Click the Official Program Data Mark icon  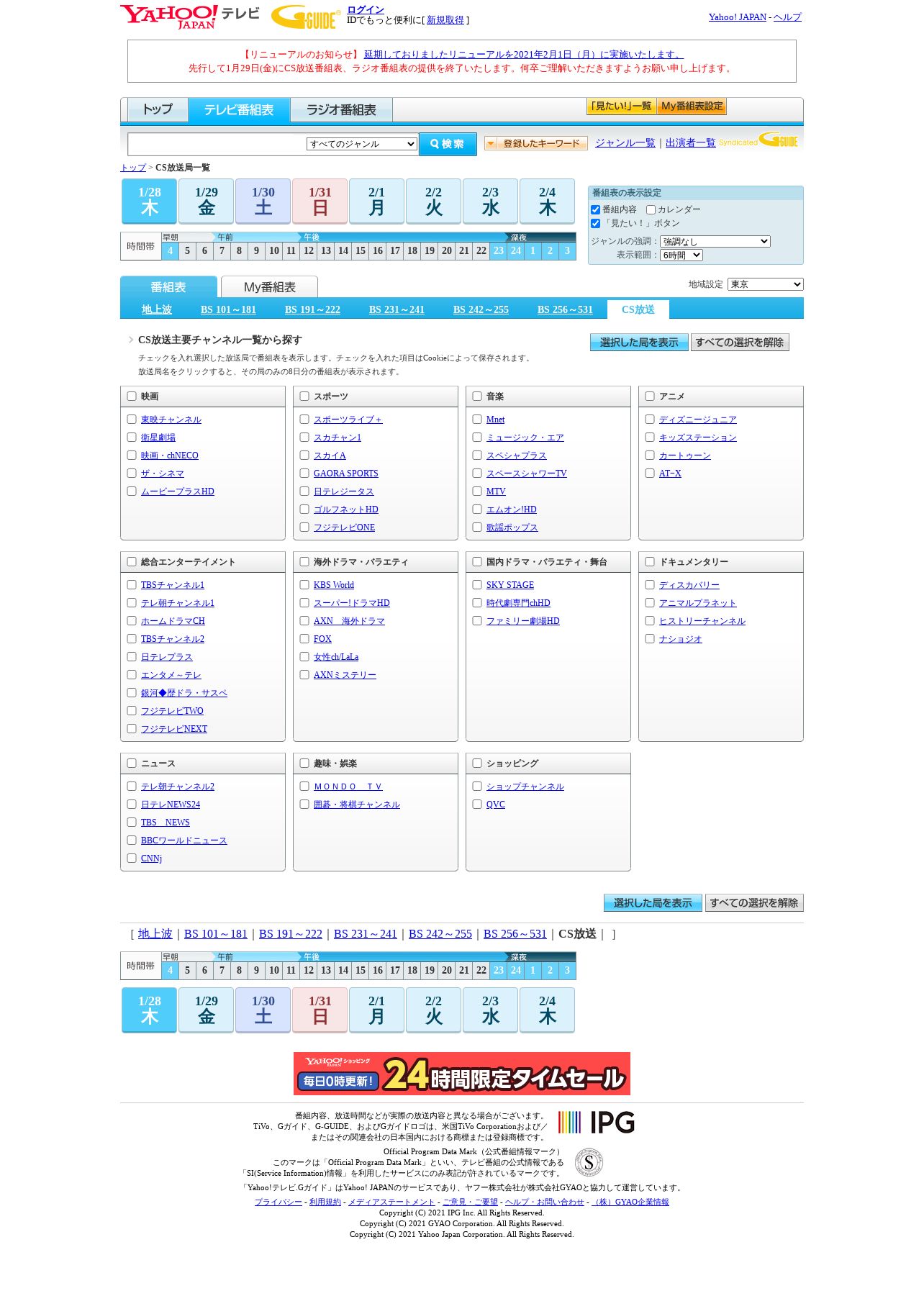coord(589,1162)
